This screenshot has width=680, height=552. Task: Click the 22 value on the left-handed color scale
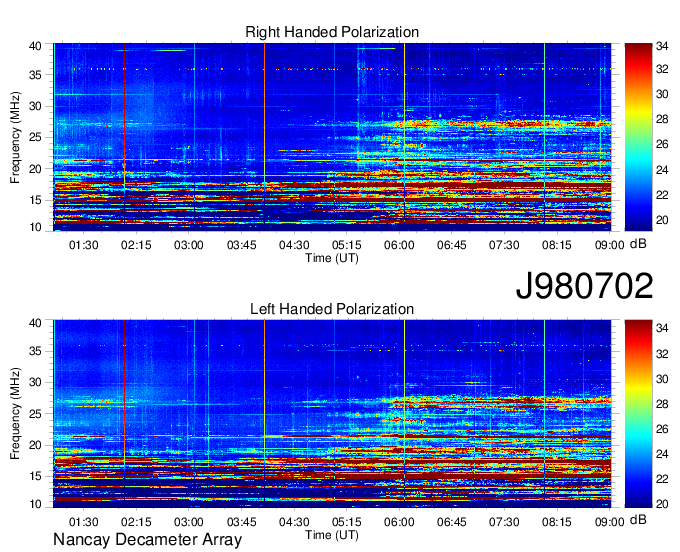[x=662, y=479]
